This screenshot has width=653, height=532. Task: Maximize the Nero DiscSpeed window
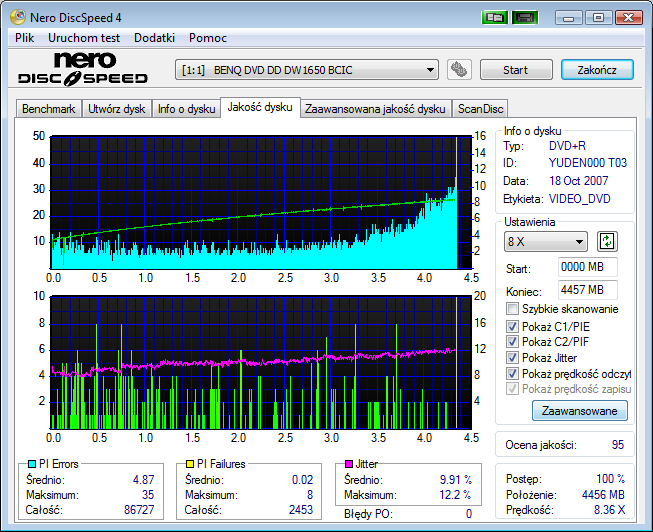598,17
